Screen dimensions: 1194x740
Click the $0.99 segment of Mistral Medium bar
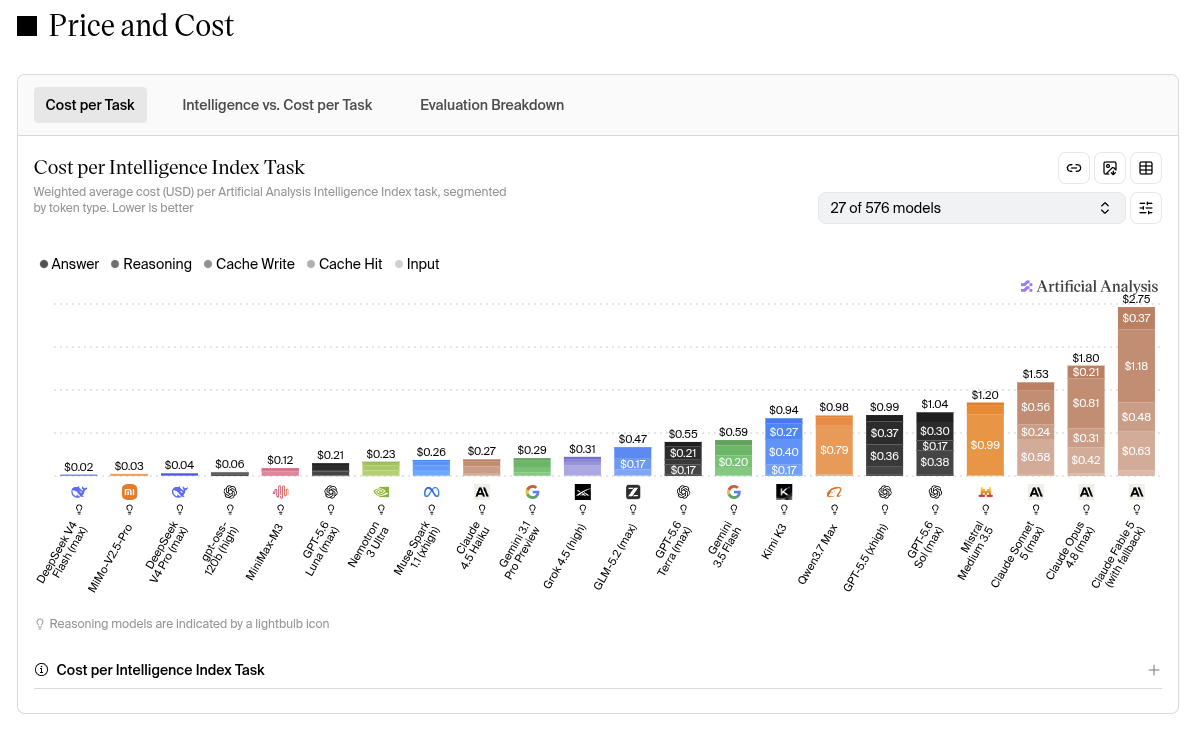point(985,445)
